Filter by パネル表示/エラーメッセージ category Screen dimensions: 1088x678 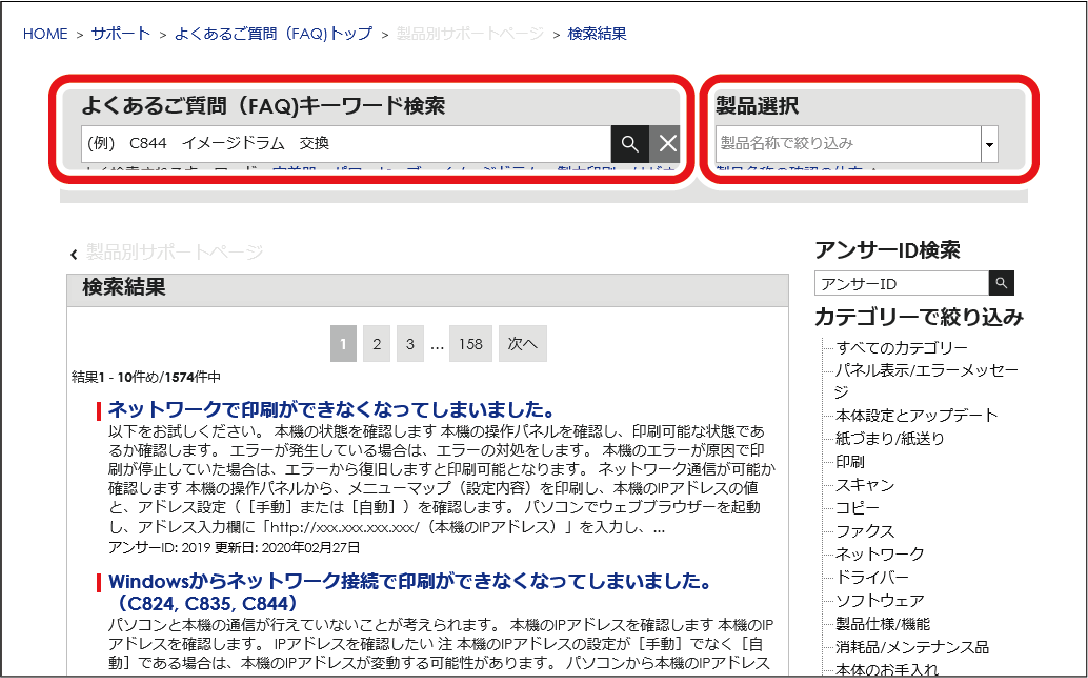pos(926,381)
